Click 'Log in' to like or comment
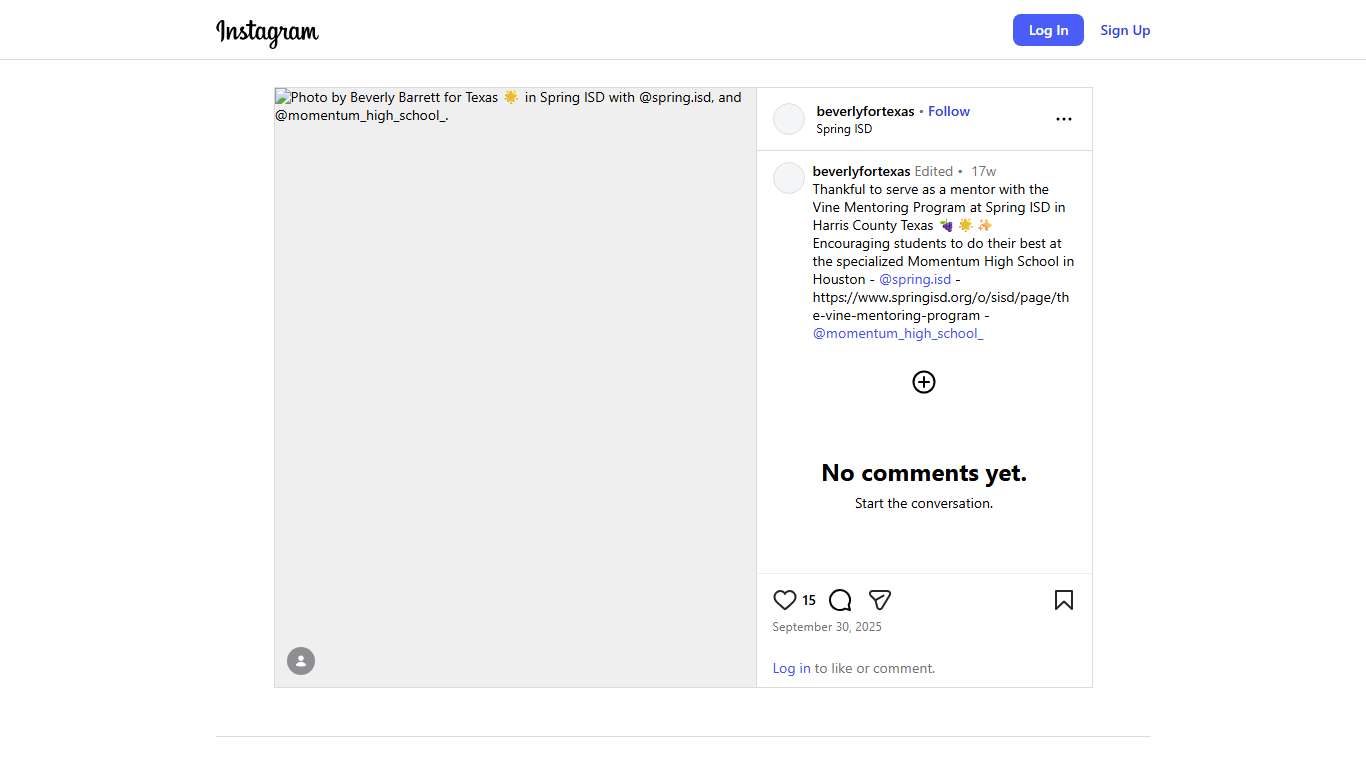Screen dimensions: 1366x768 tap(791, 668)
